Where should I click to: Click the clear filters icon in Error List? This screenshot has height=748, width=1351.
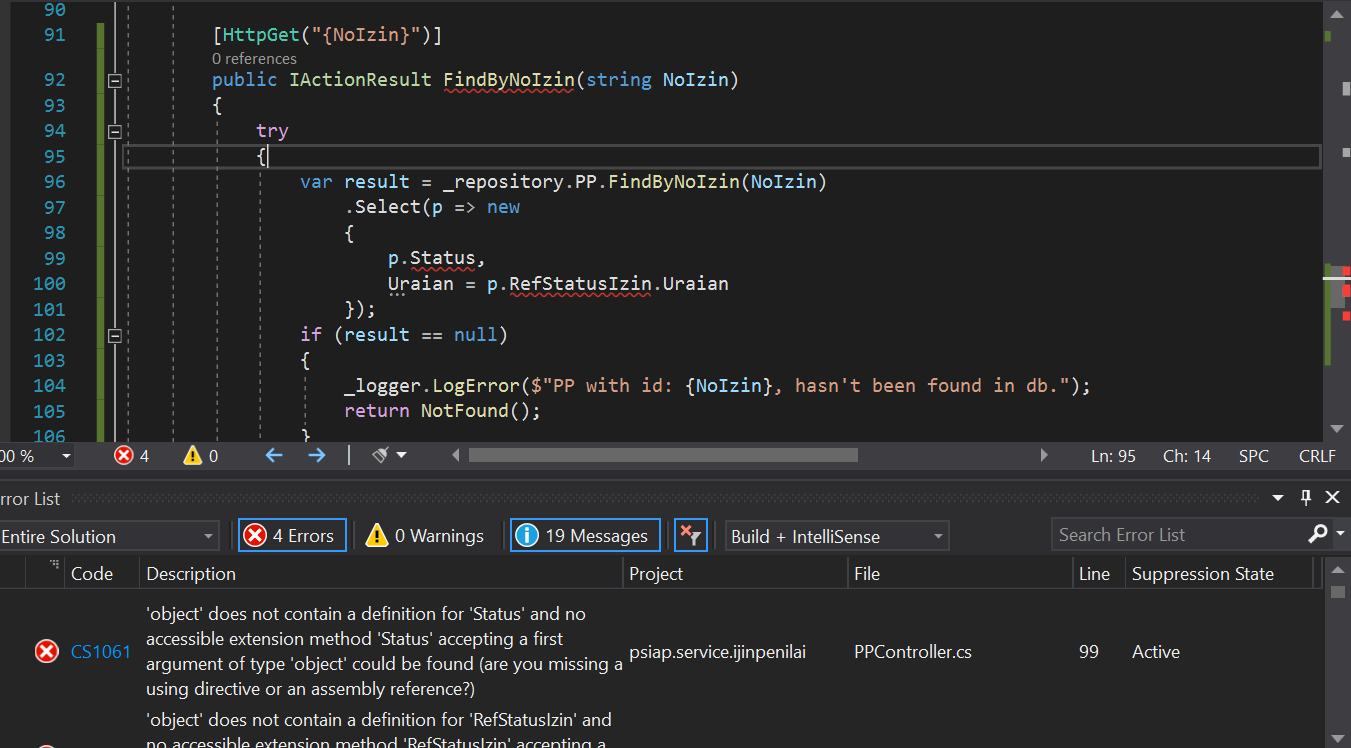click(x=690, y=536)
